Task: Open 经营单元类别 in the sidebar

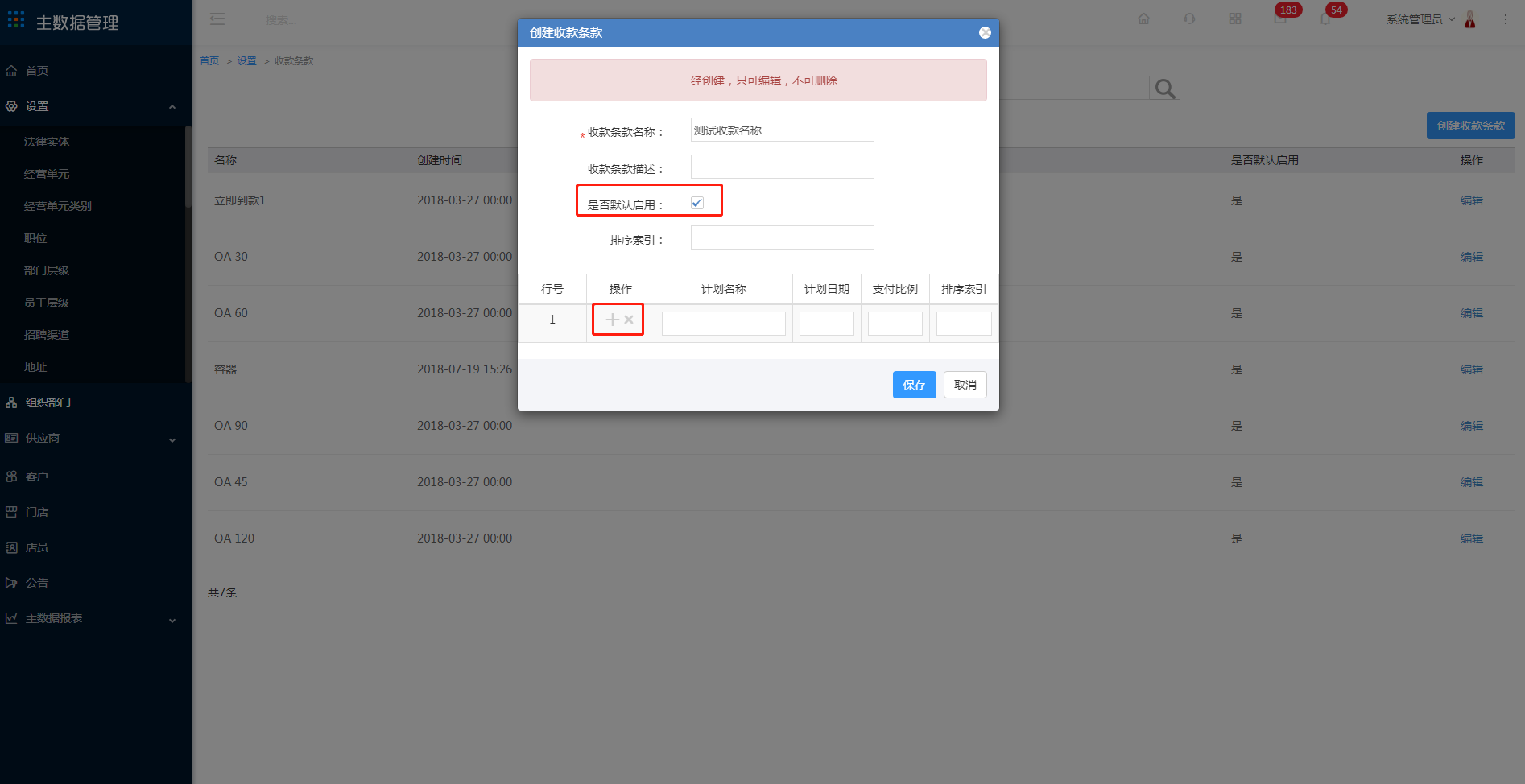Action: click(58, 206)
